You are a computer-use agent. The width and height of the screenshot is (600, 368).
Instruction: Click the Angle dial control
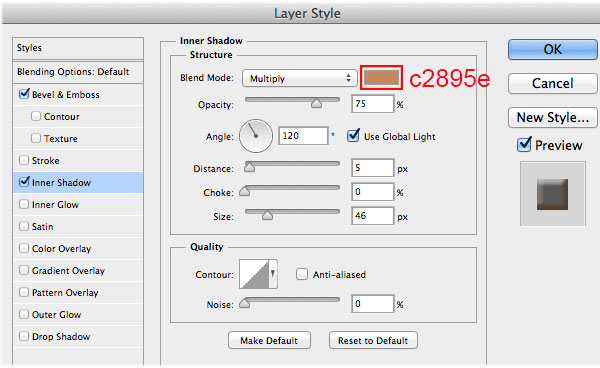coord(256,136)
